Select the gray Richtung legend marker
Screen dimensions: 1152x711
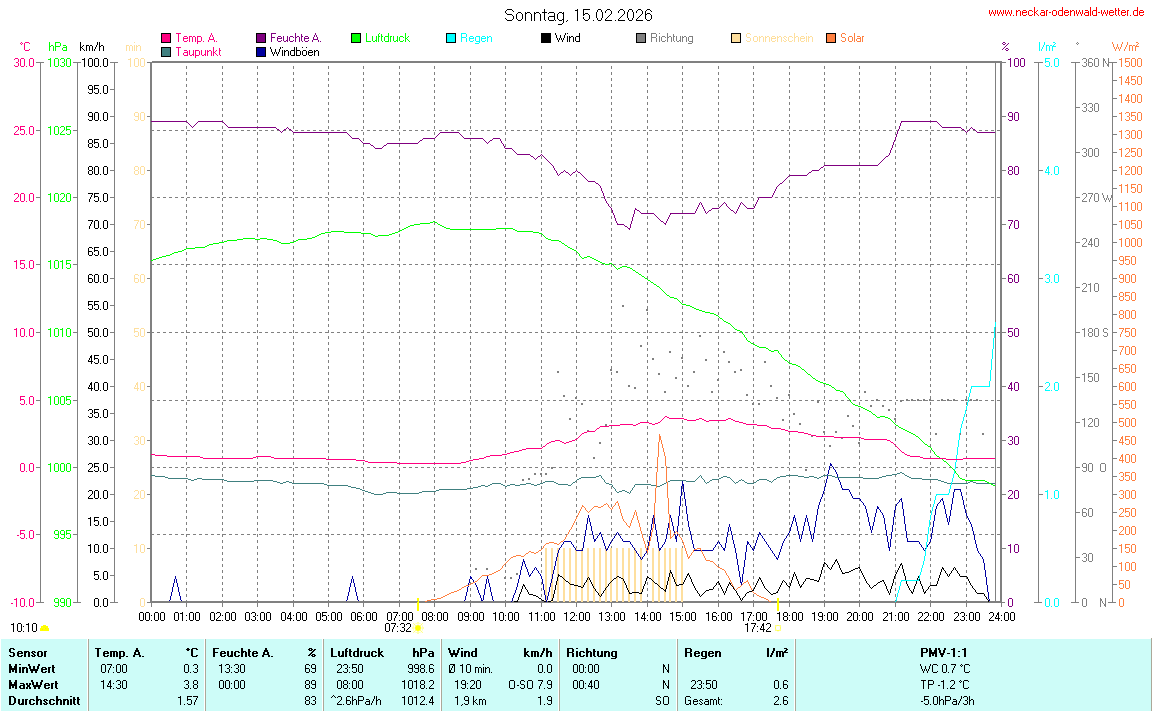pyautogui.click(x=640, y=38)
